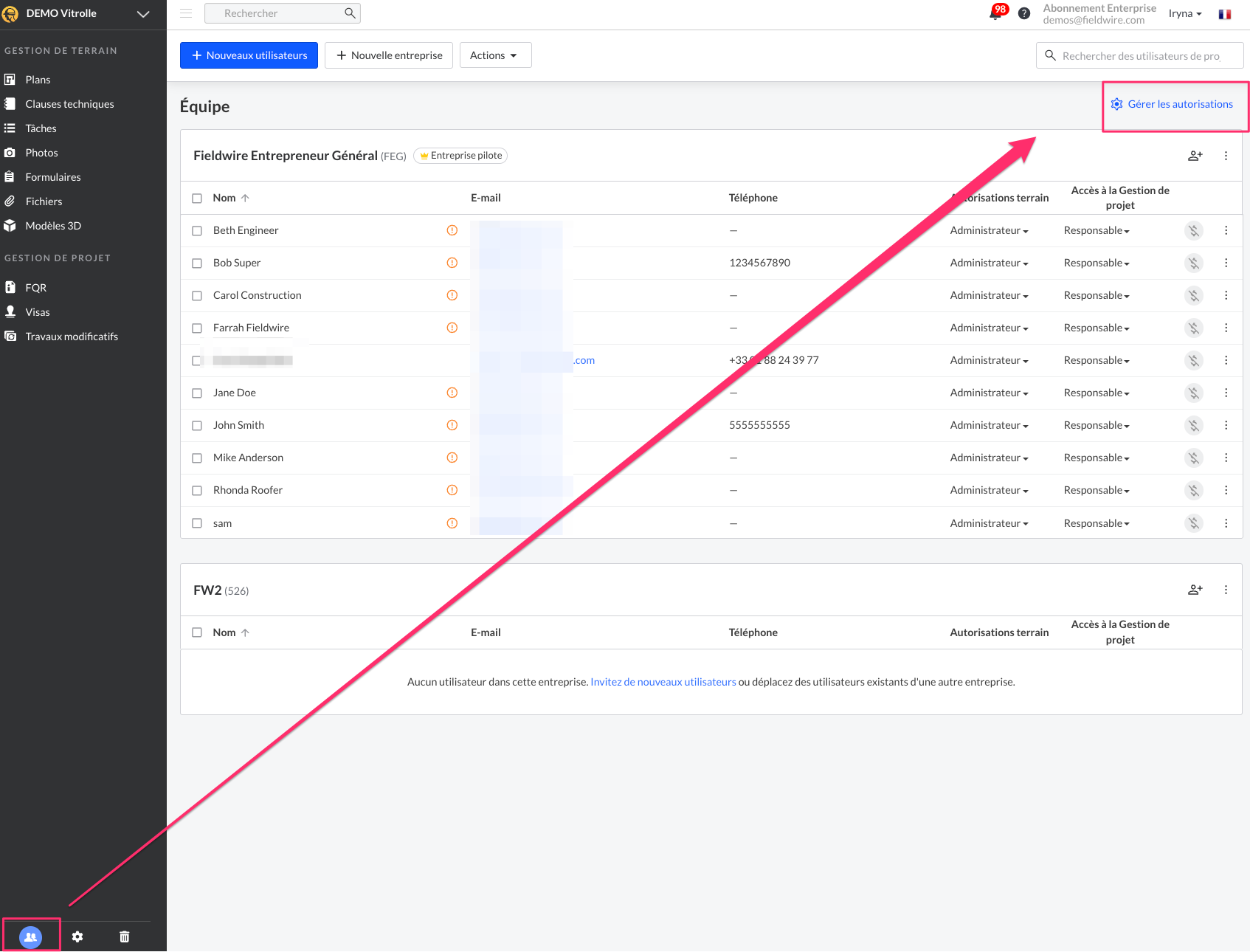
Task: Open Carol Construction's Administrateur permission dropdown
Action: pos(989,295)
